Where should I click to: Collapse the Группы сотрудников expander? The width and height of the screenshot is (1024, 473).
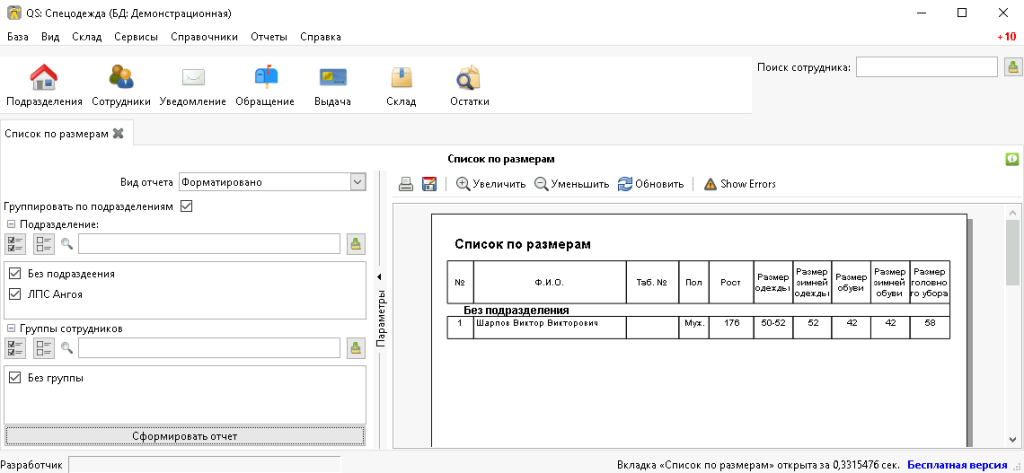[10, 328]
